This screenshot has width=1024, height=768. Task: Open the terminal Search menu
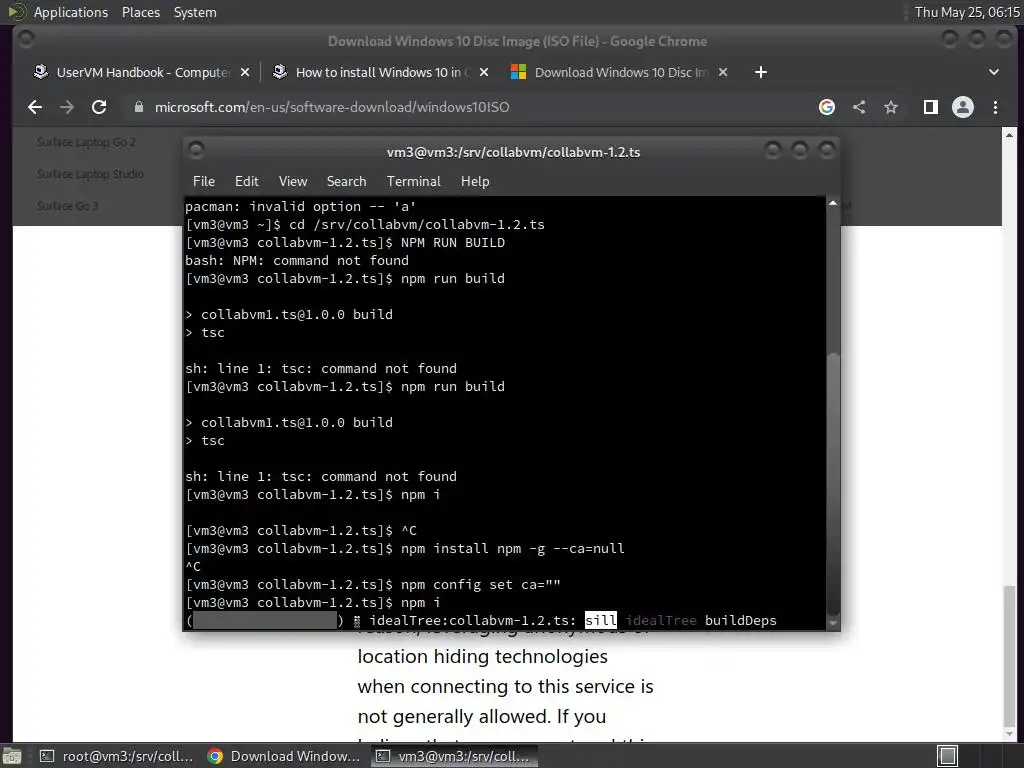click(346, 182)
